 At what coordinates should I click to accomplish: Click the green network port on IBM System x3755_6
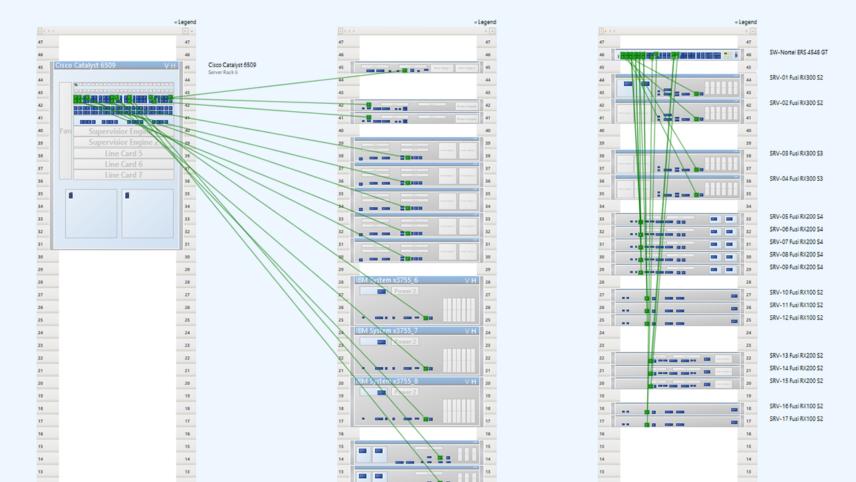pyautogui.click(x=426, y=318)
